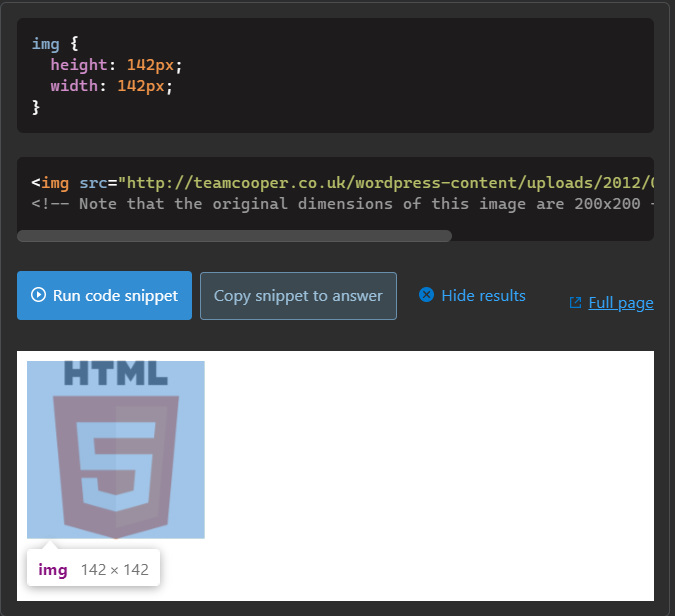Screen dimensions: 675x616
Task: Click Copy snippet to answer button
Action: (x=298, y=296)
